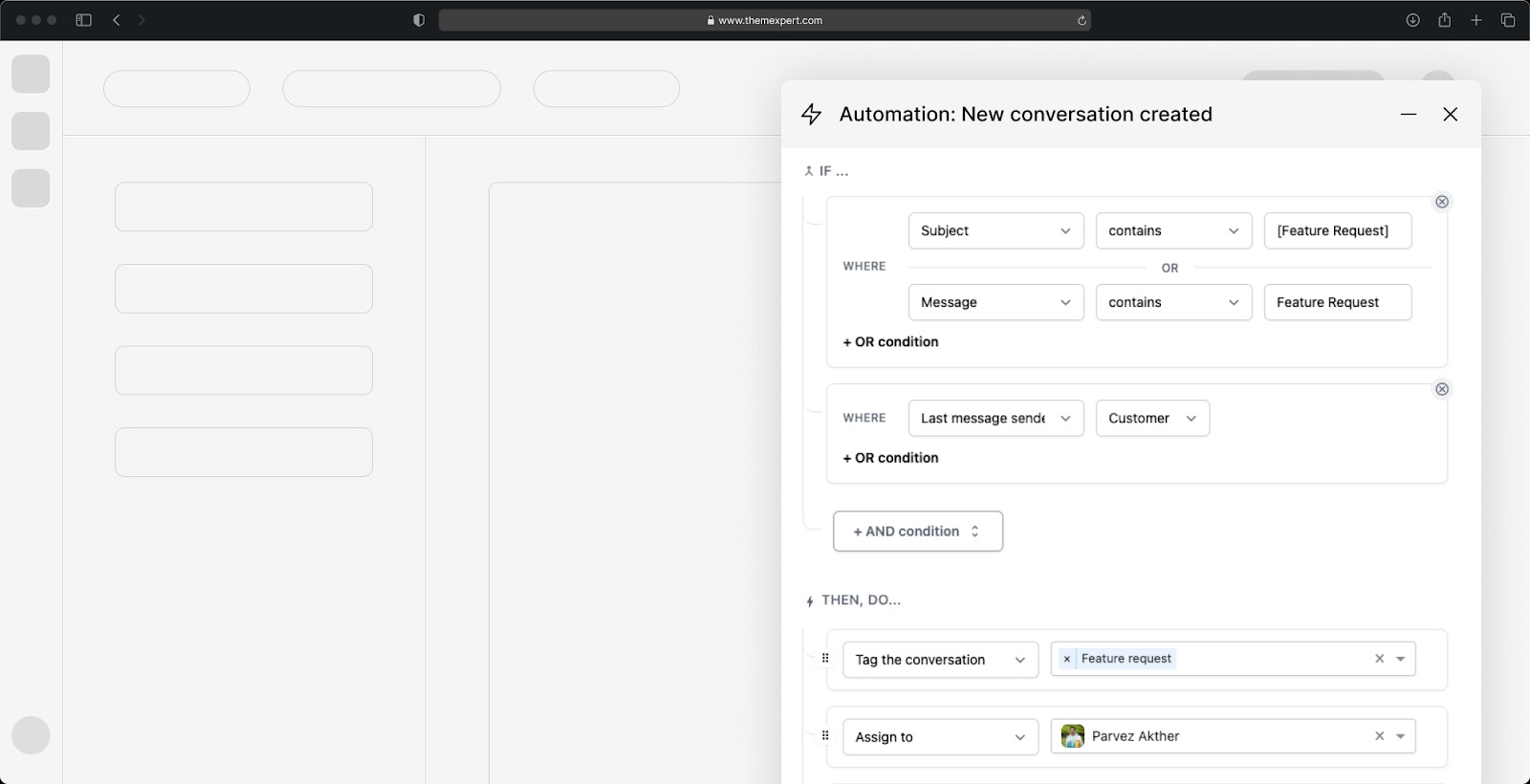1530x784 pixels.
Task: Go forward in Safari
Action: click(142, 20)
